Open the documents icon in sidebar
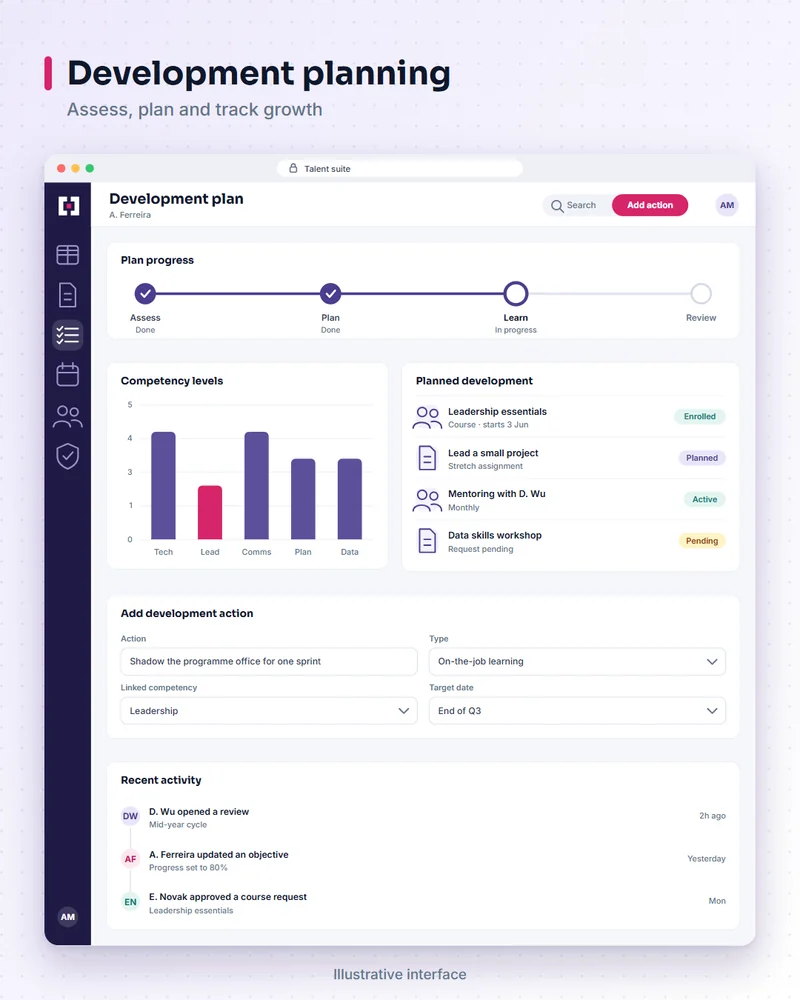The height and width of the screenshot is (1000, 800). coord(68,295)
